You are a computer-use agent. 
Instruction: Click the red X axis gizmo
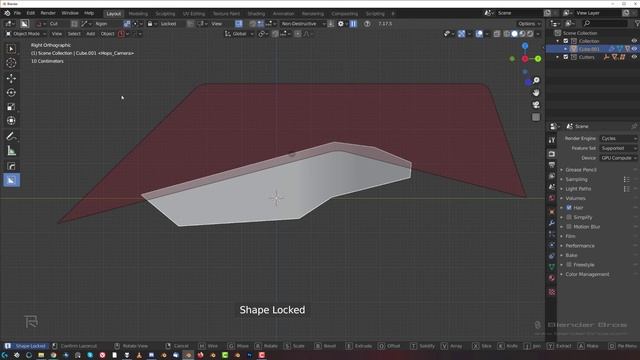tap(525, 59)
